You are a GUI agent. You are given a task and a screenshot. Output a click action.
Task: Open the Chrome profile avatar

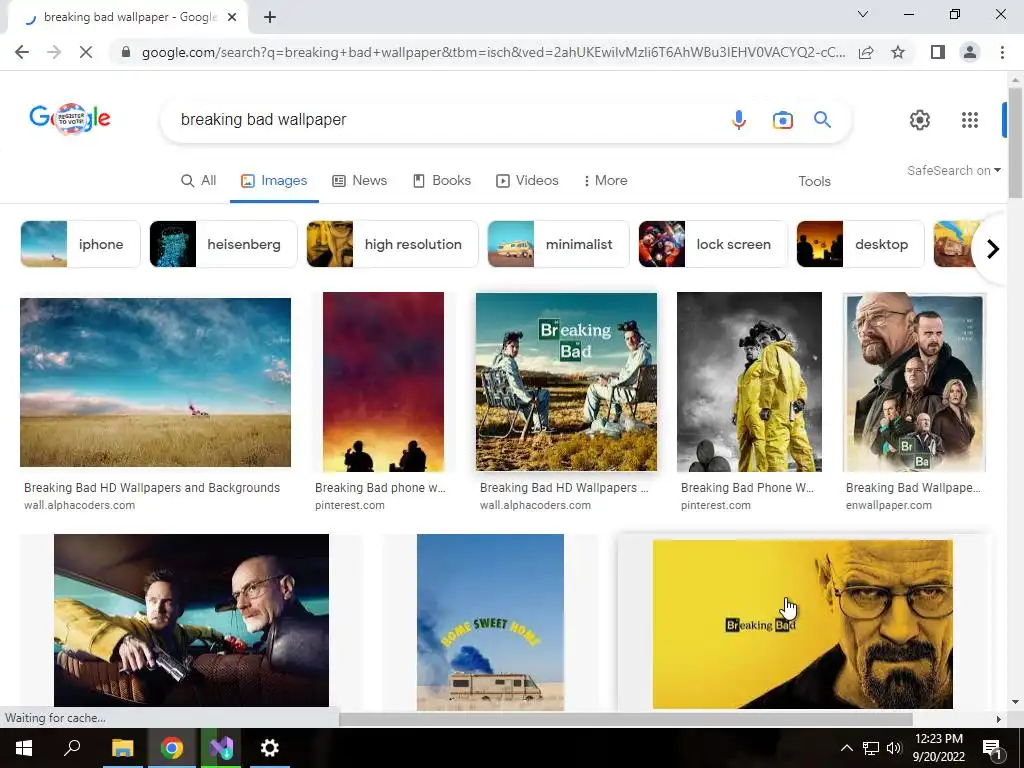(x=970, y=52)
